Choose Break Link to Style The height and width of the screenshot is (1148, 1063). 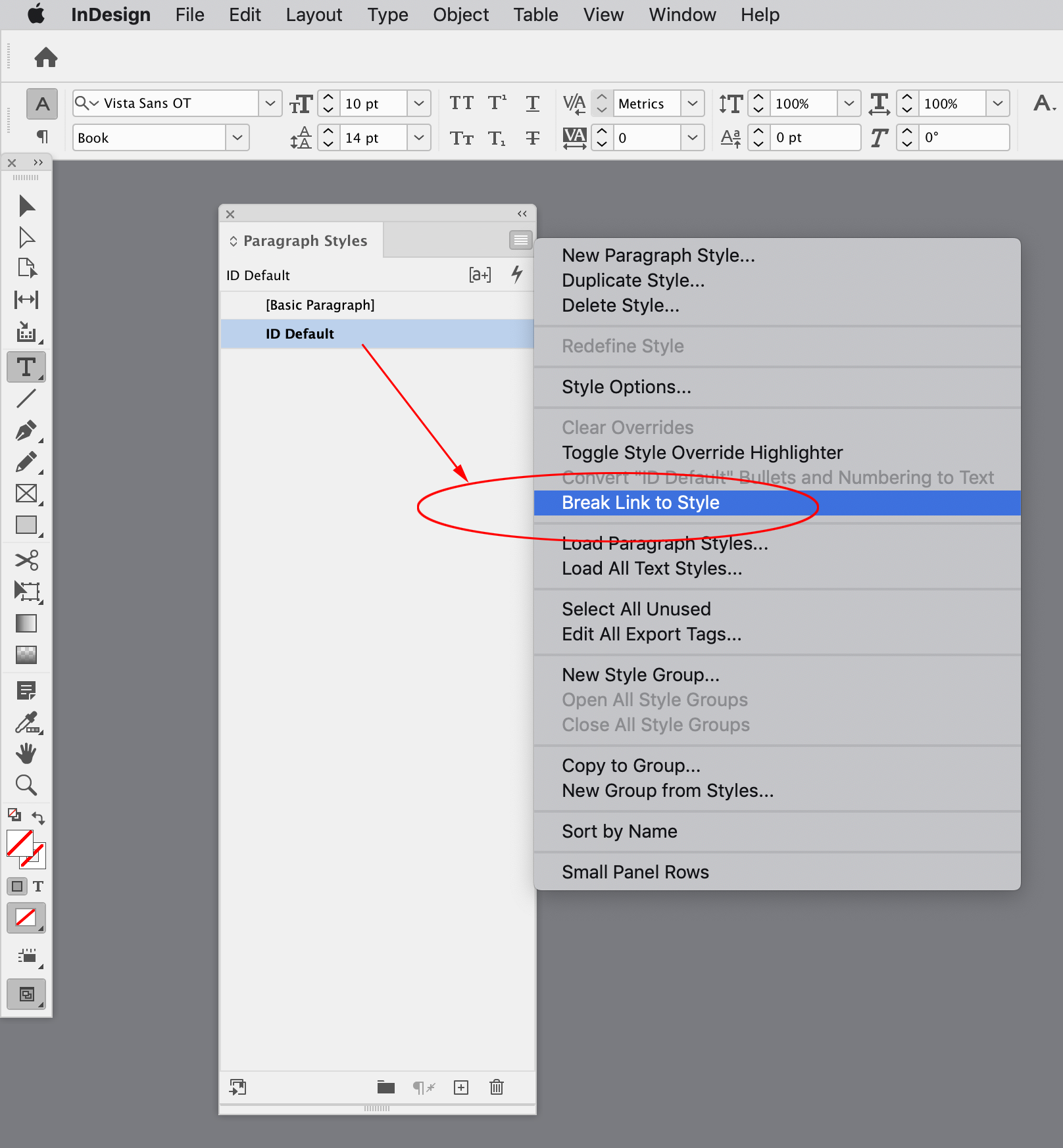click(640, 502)
